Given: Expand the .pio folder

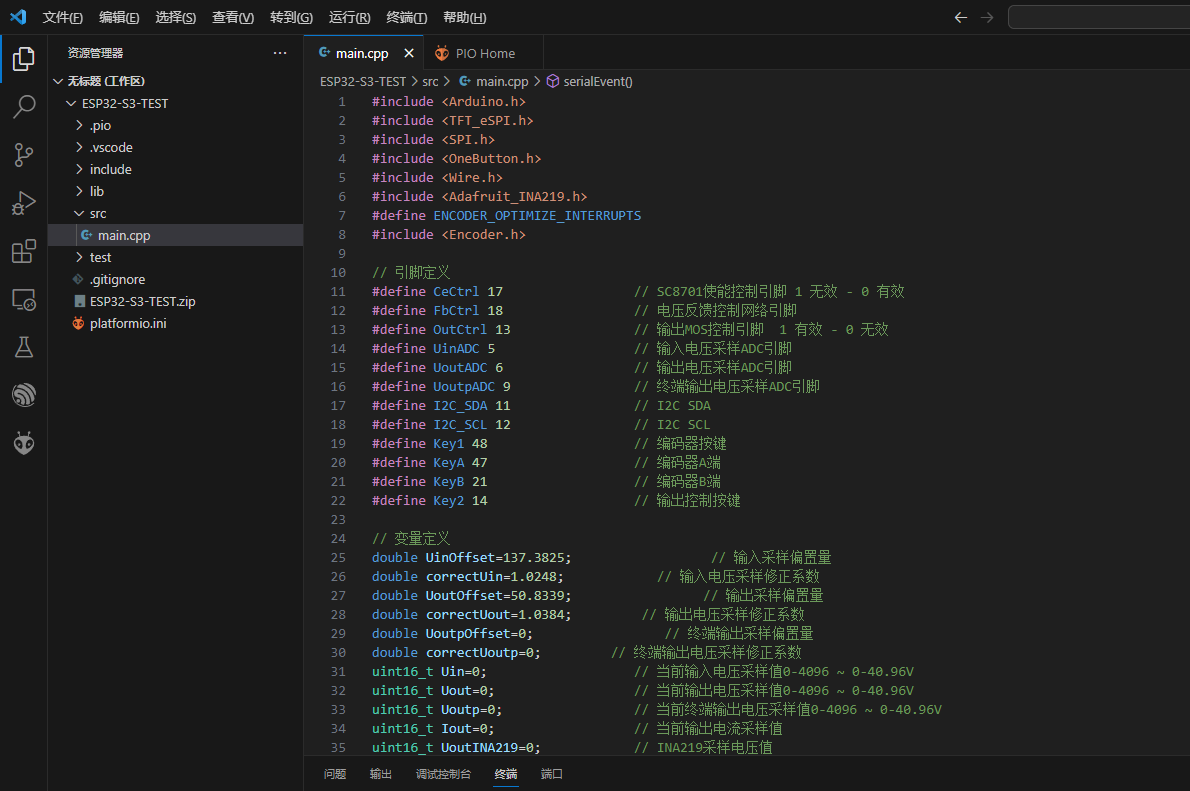Looking at the screenshot, I should click(79, 125).
